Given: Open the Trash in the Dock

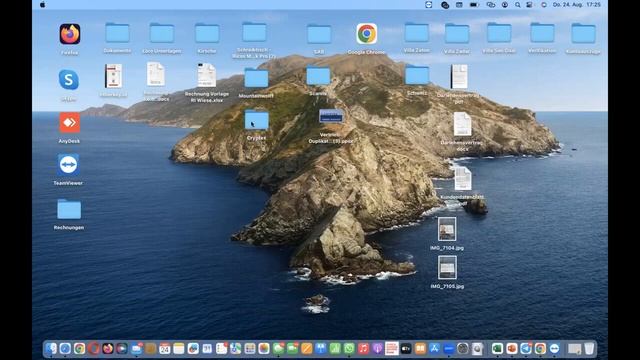Looking at the screenshot, I should point(589,349).
